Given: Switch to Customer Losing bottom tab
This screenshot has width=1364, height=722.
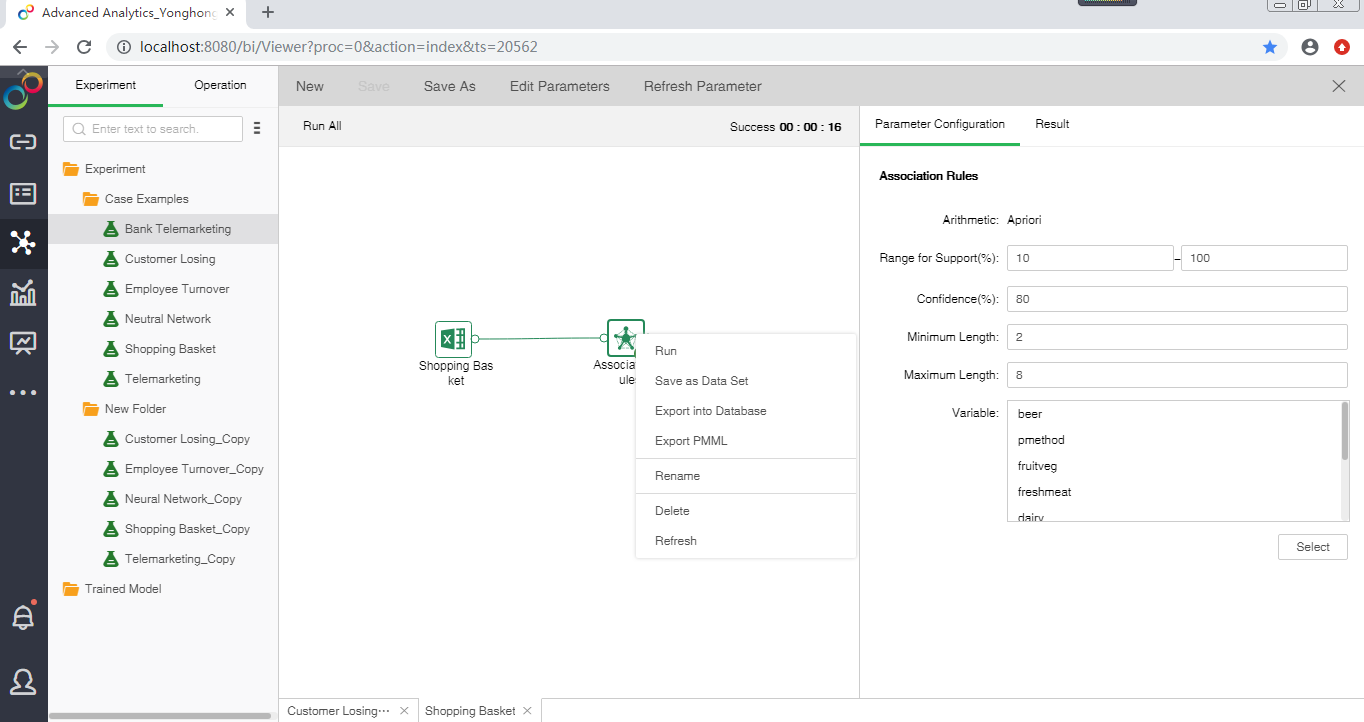Looking at the screenshot, I should [x=339, y=711].
